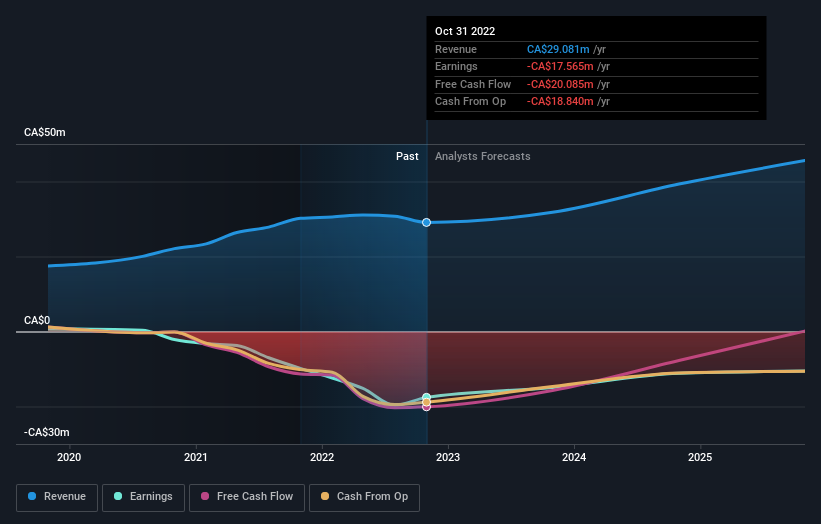
Task: Toggle the Cash From Op legend series
Action: tap(364, 497)
